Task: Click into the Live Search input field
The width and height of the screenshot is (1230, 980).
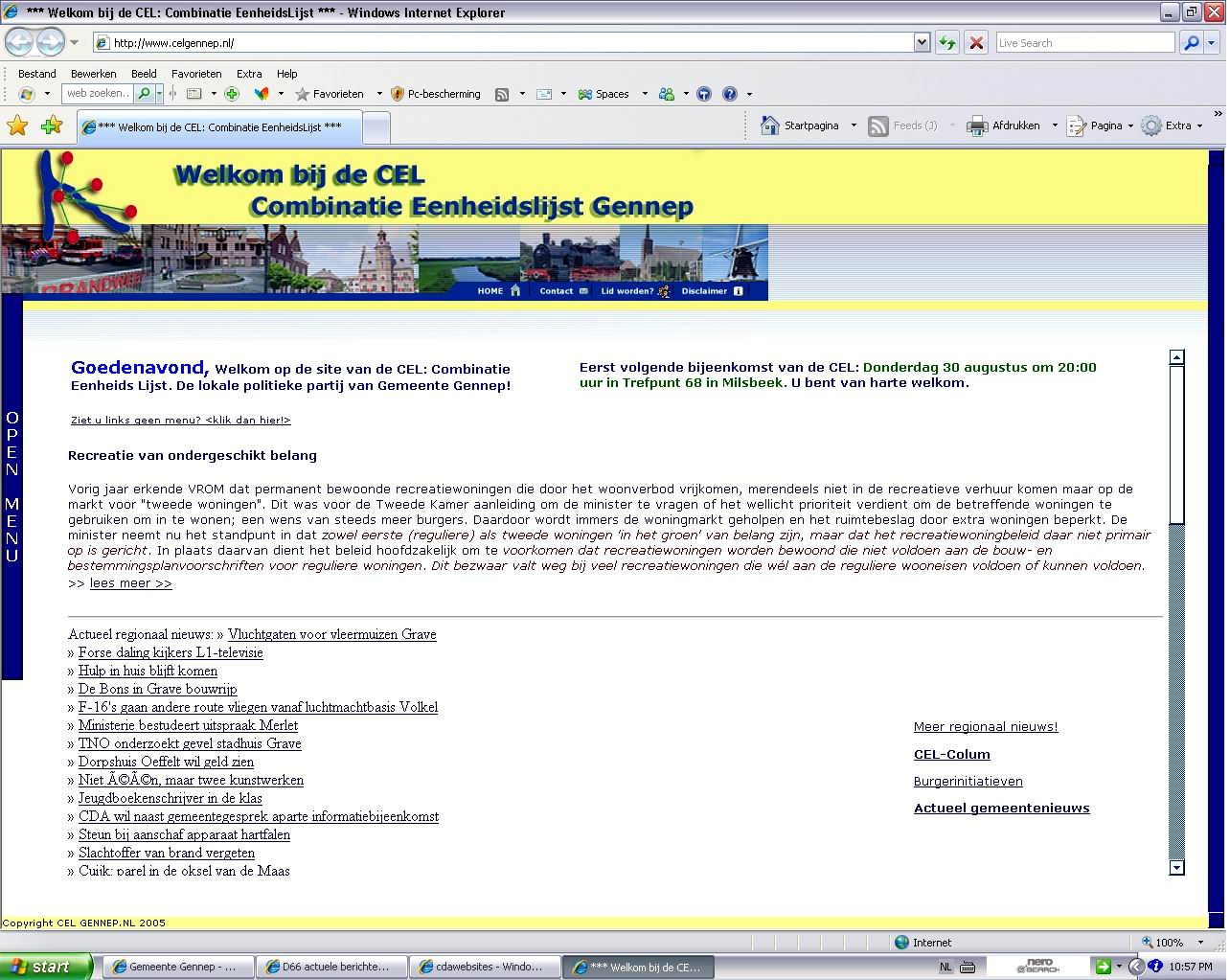Action: point(1084,43)
